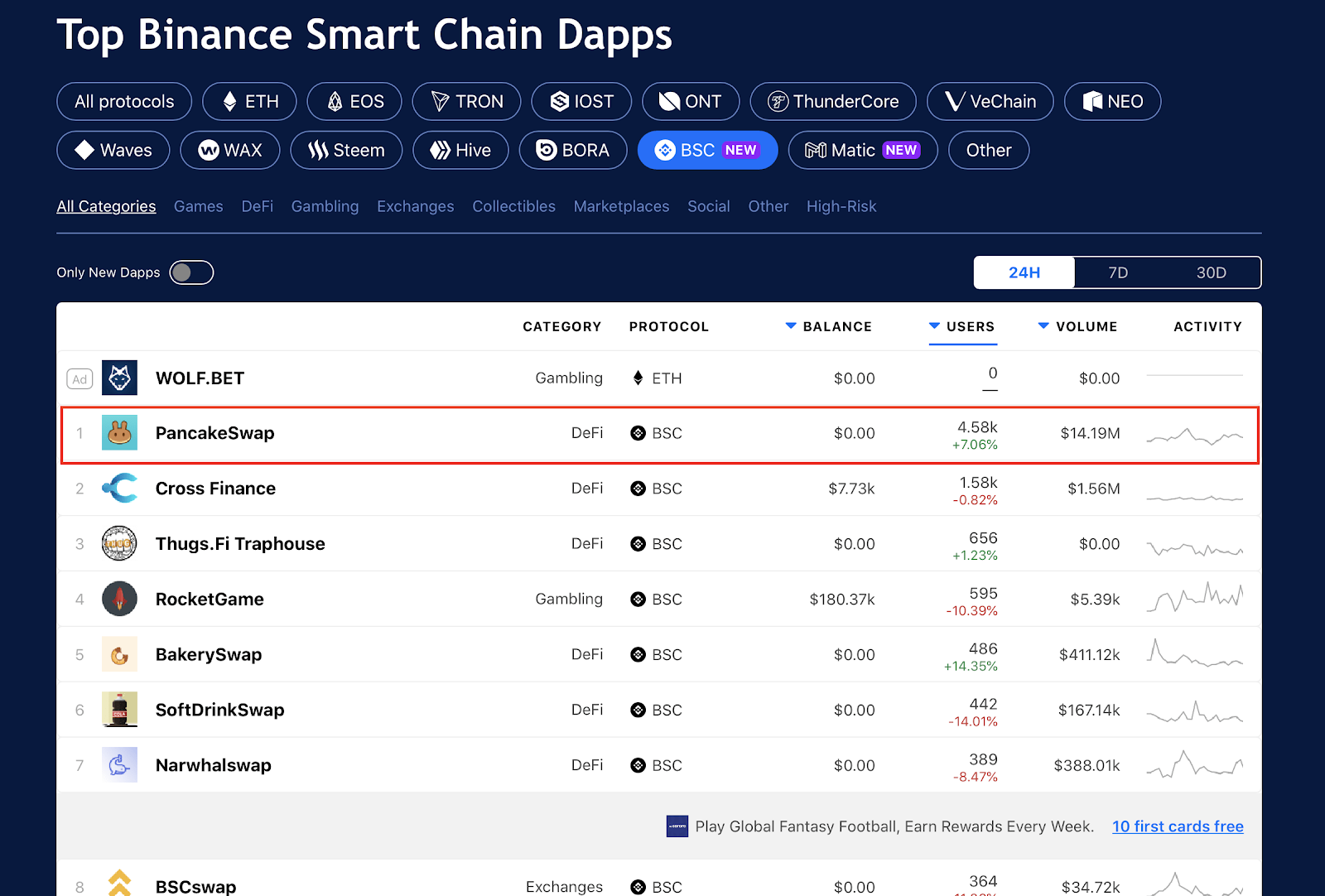
Task: Filter dapps by Matic NEW protocol
Action: click(x=863, y=150)
